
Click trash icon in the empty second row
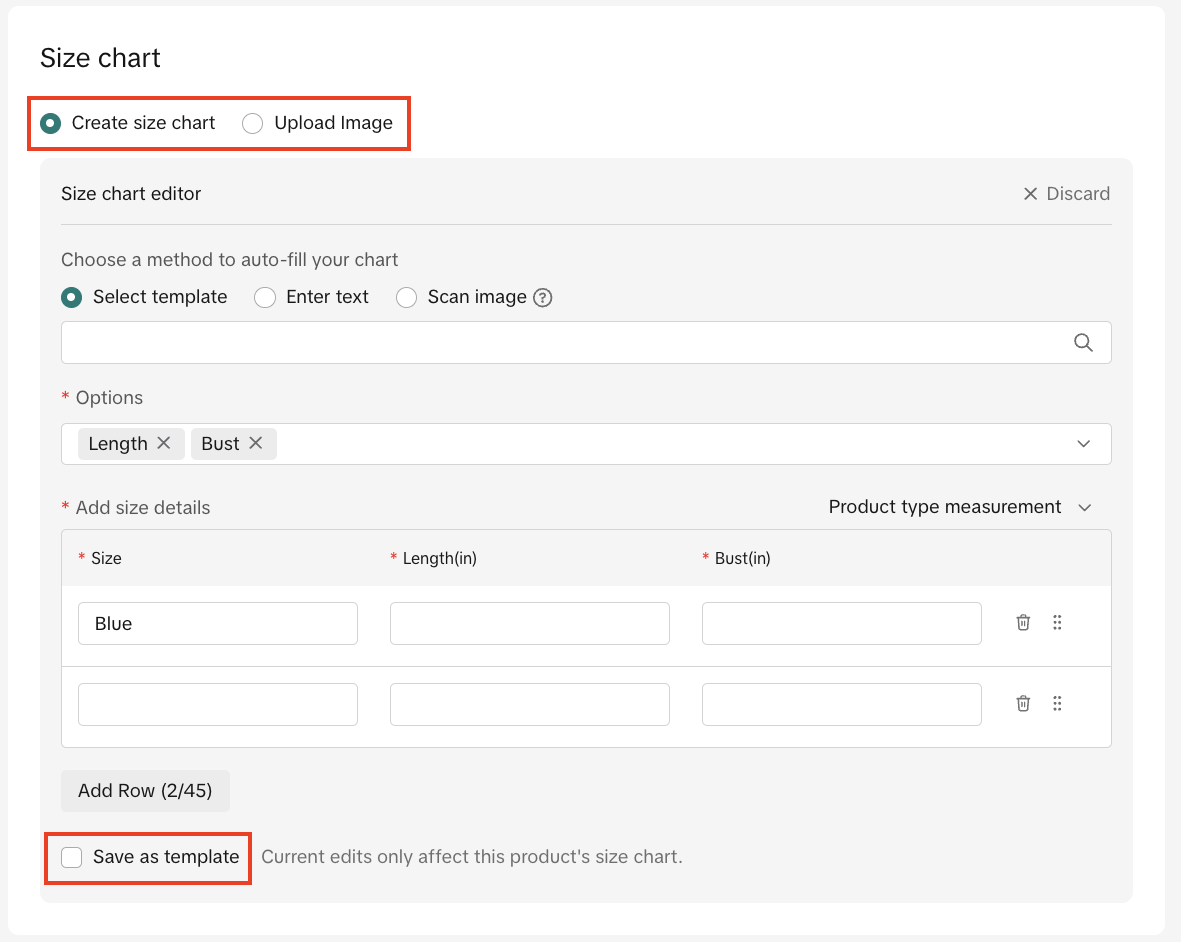1023,704
